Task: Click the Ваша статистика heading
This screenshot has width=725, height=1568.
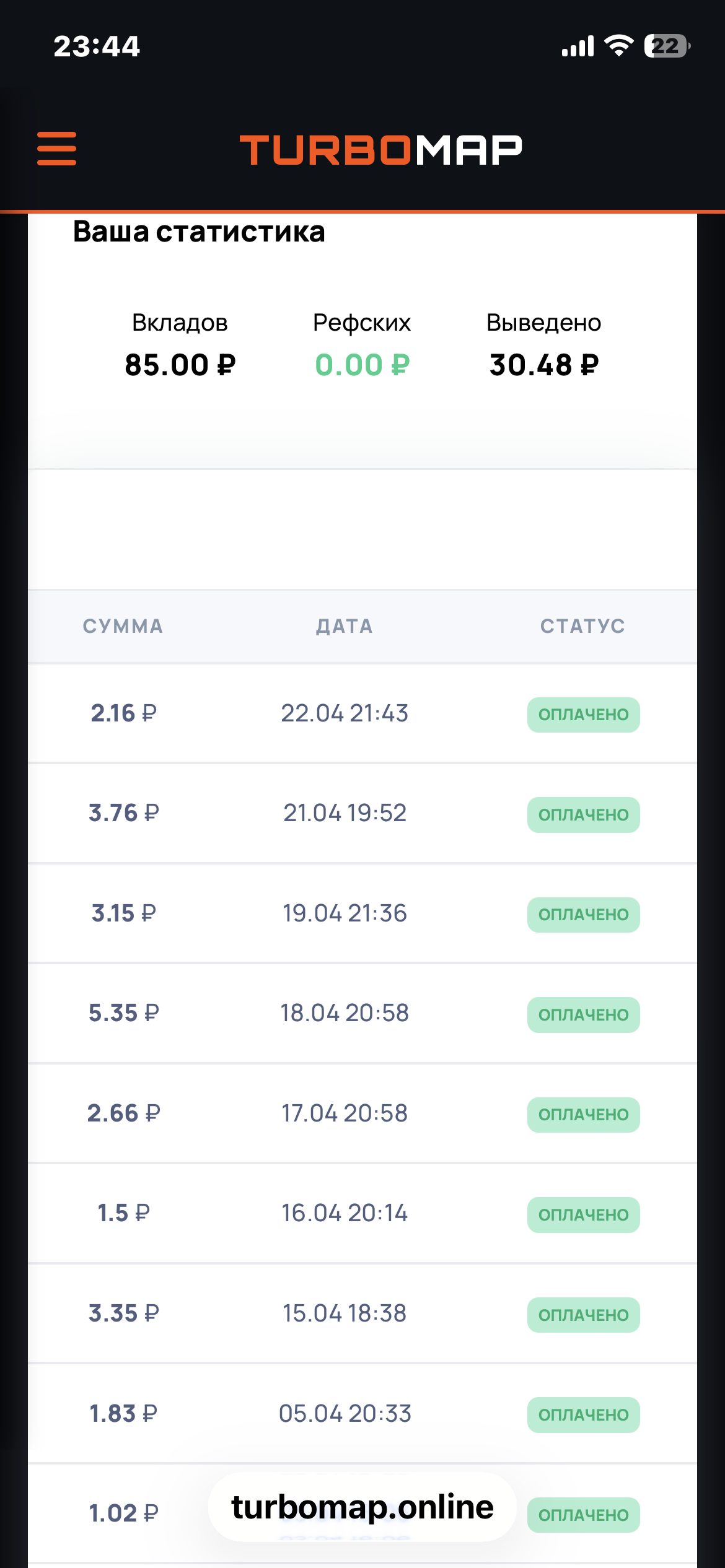Action: [199, 232]
